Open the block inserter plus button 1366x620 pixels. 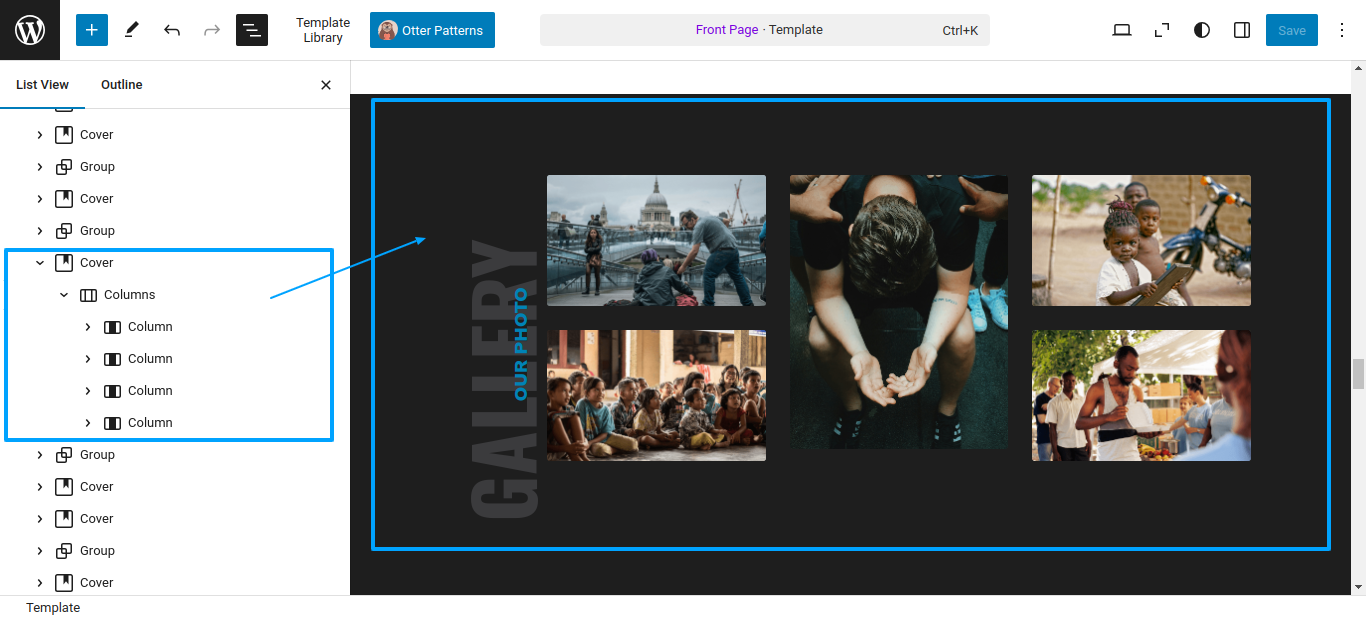pos(92,30)
